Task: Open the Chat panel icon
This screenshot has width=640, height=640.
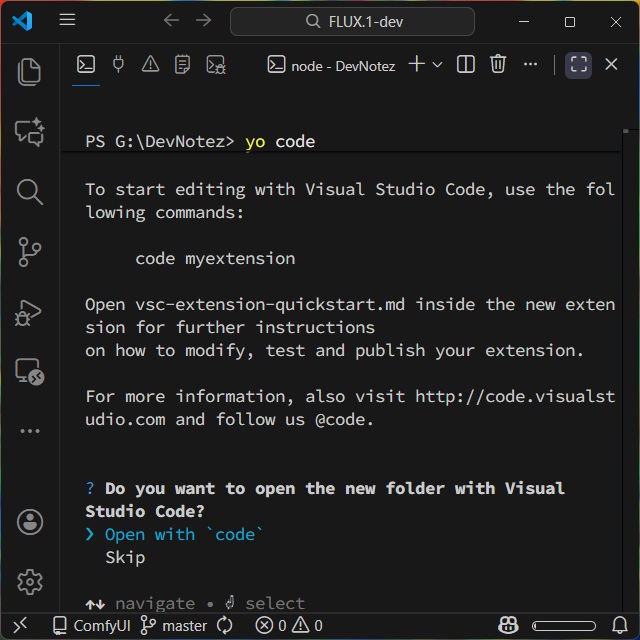Action: (x=29, y=131)
